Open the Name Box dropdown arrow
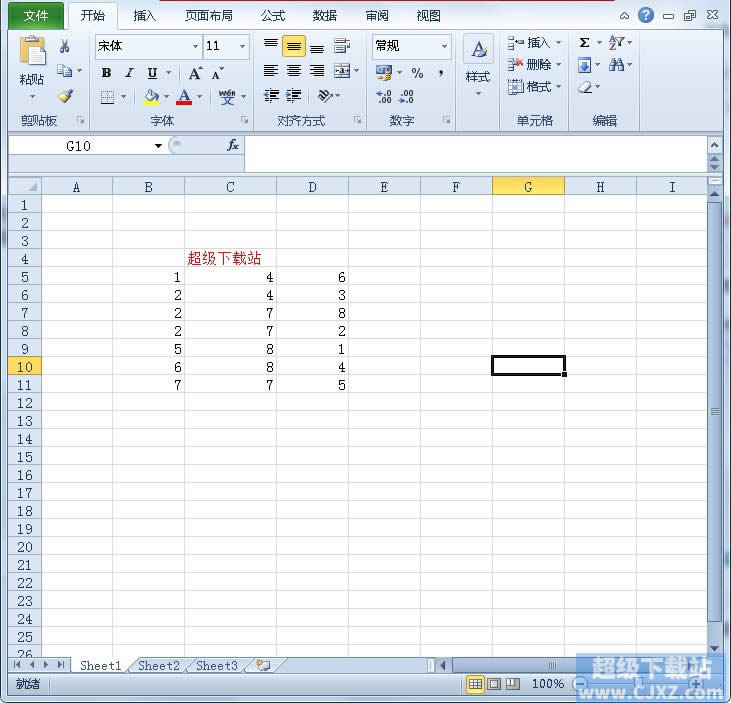731x703 pixels. point(159,146)
